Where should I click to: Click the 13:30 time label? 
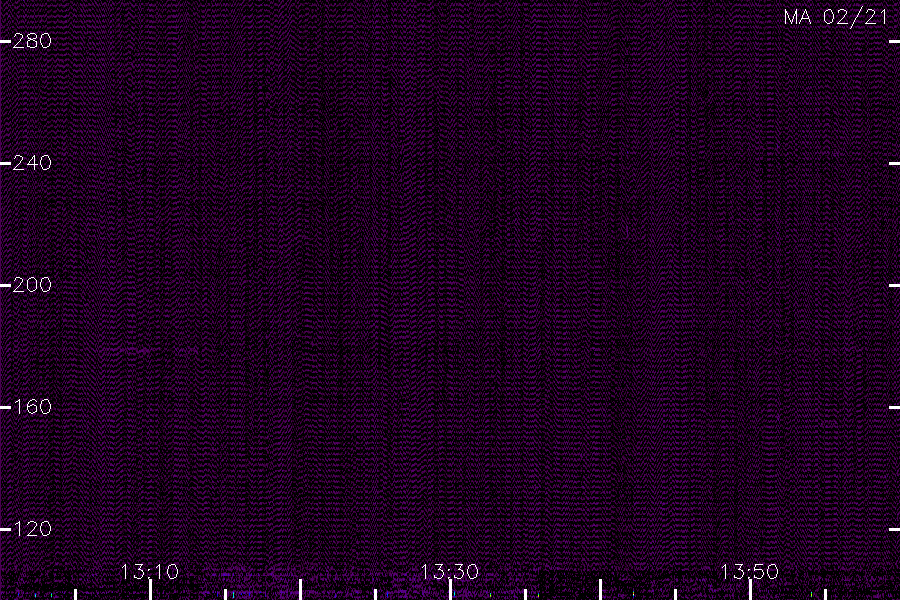[449, 572]
